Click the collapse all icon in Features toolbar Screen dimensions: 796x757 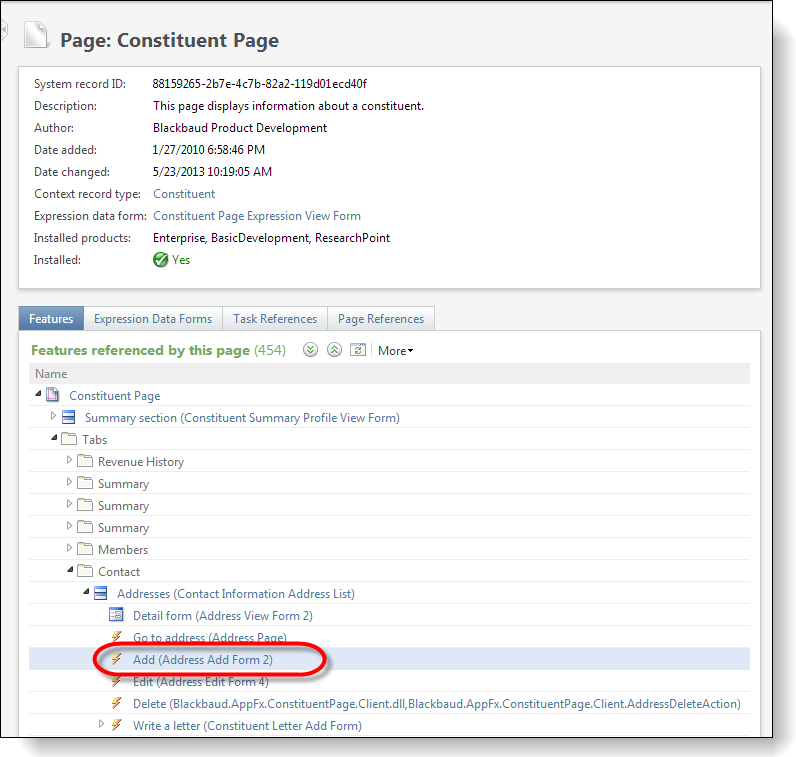coord(334,350)
